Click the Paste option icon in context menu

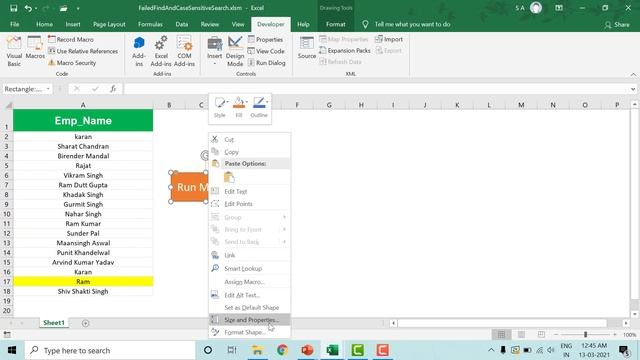click(x=229, y=177)
